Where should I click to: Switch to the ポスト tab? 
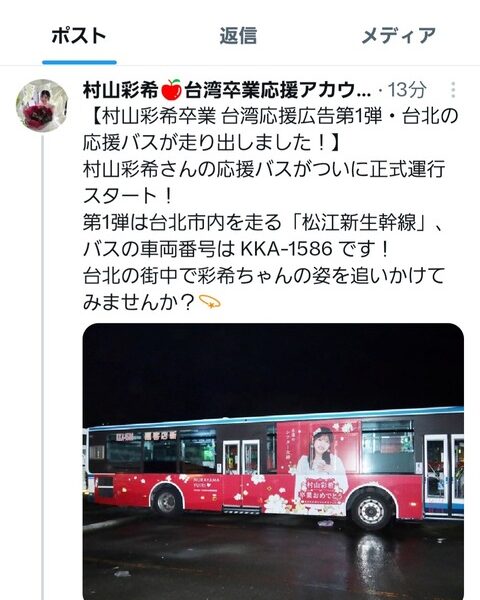[79, 36]
